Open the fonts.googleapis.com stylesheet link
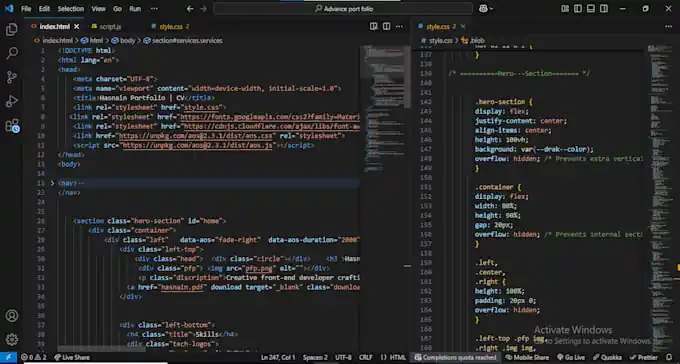The height and width of the screenshot is (364, 680). [270, 117]
